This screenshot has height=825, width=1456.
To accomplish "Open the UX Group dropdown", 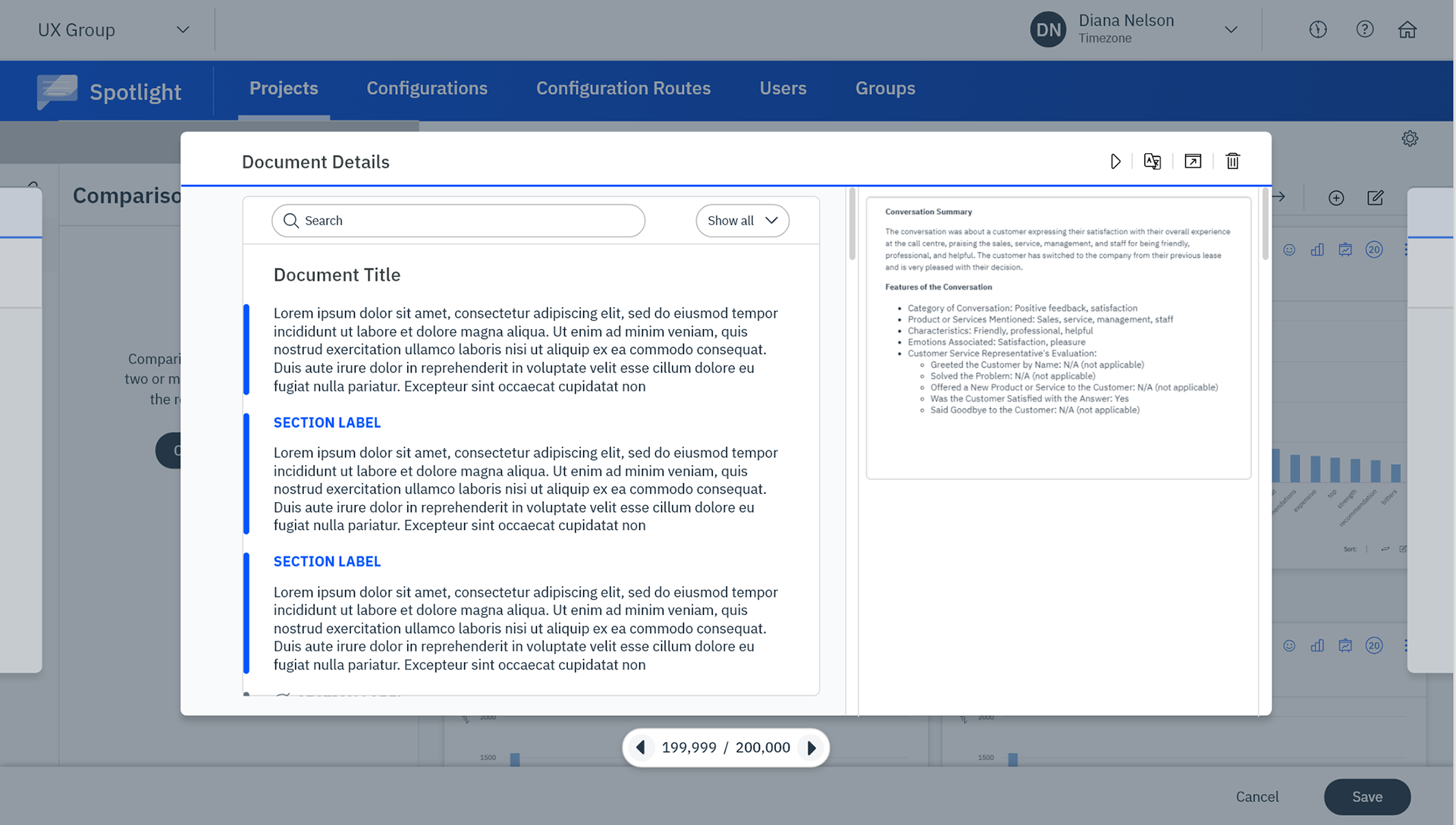I will pyautogui.click(x=114, y=30).
